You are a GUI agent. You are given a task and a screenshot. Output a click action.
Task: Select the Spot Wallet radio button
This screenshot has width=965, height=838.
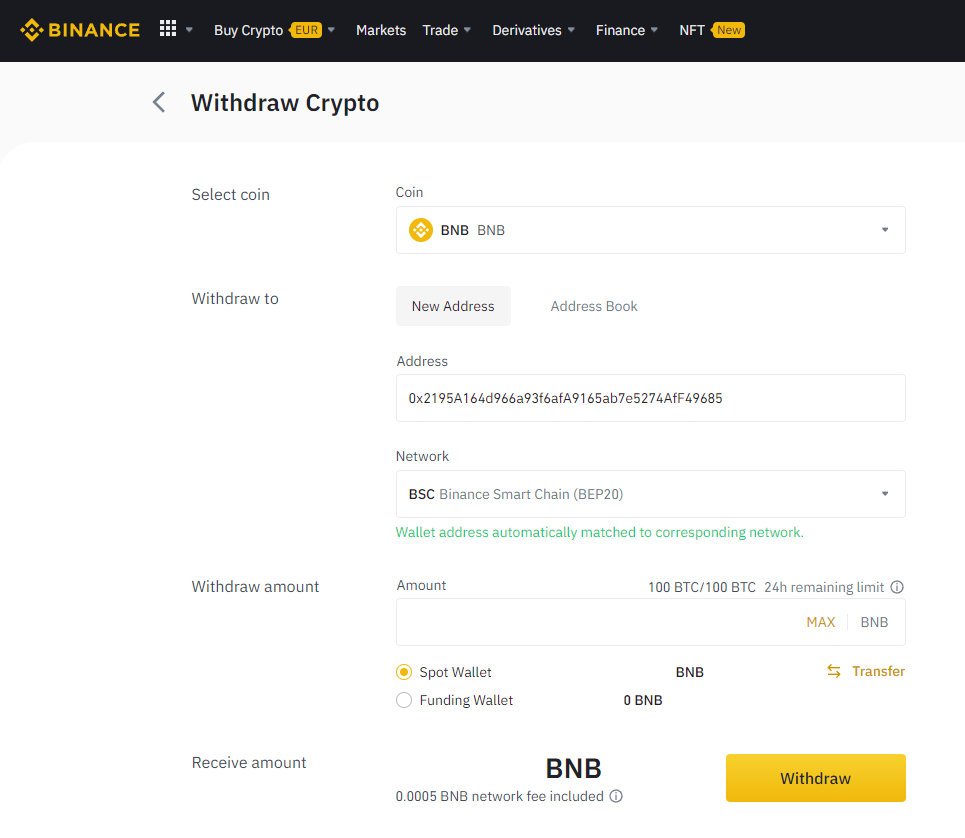click(x=404, y=672)
